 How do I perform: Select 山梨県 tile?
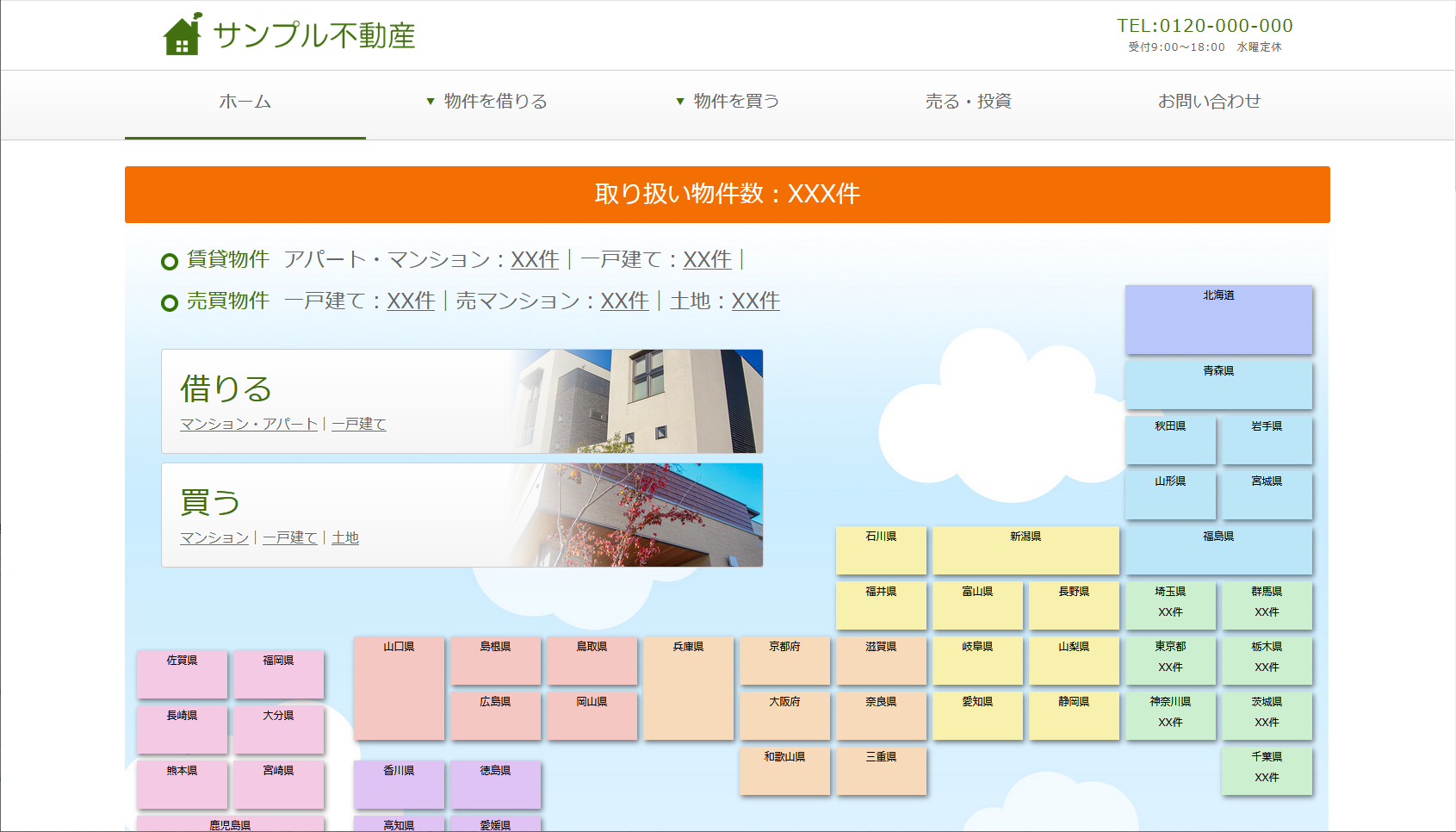coord(1074,661)
